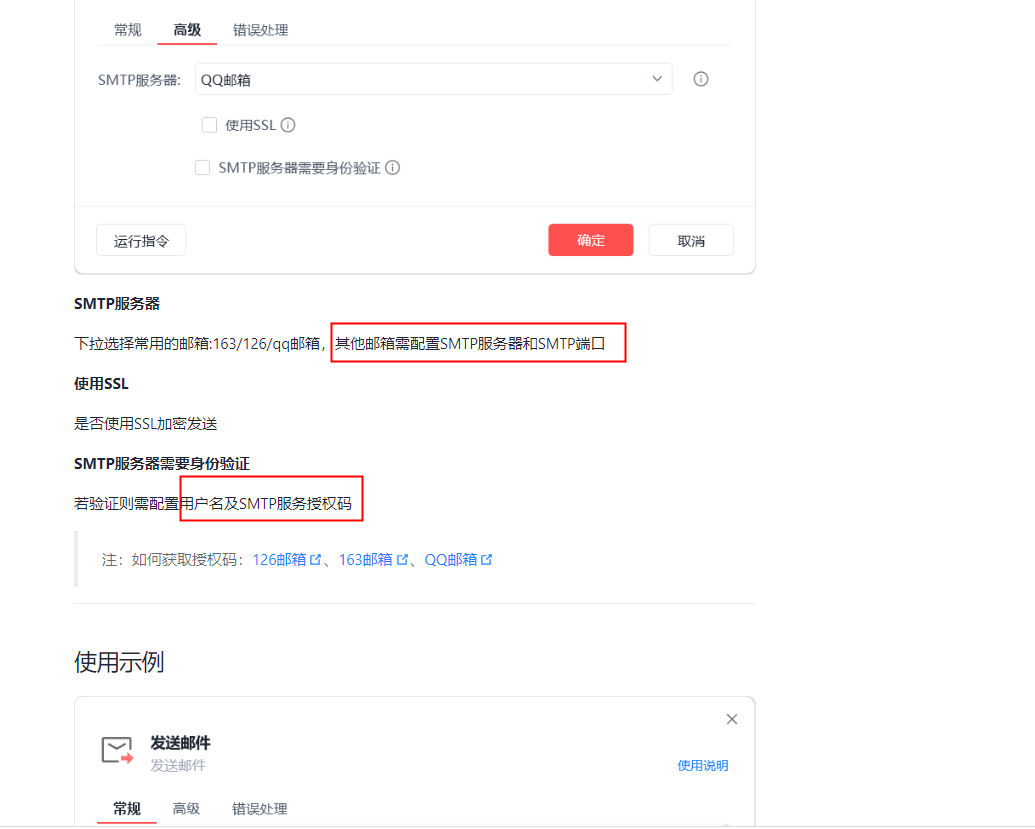Viewport: 1035px width, 829px height.
Task: Click the SMTP服务器: field label
Action: pyautogui.click(x=139, y=80)
